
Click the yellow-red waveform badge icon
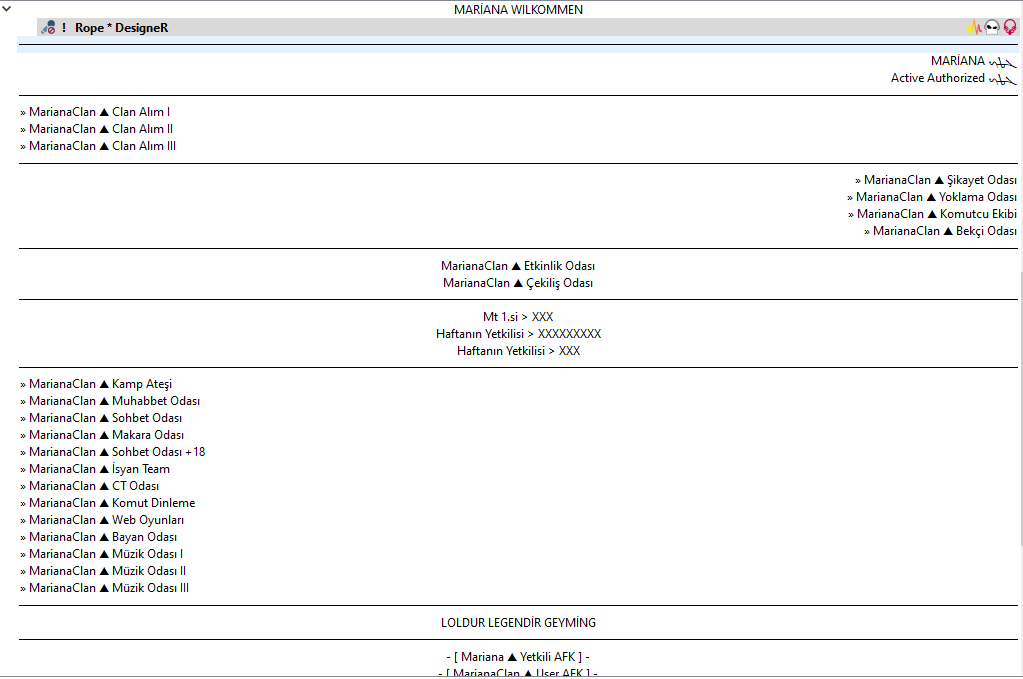(974, 27)
